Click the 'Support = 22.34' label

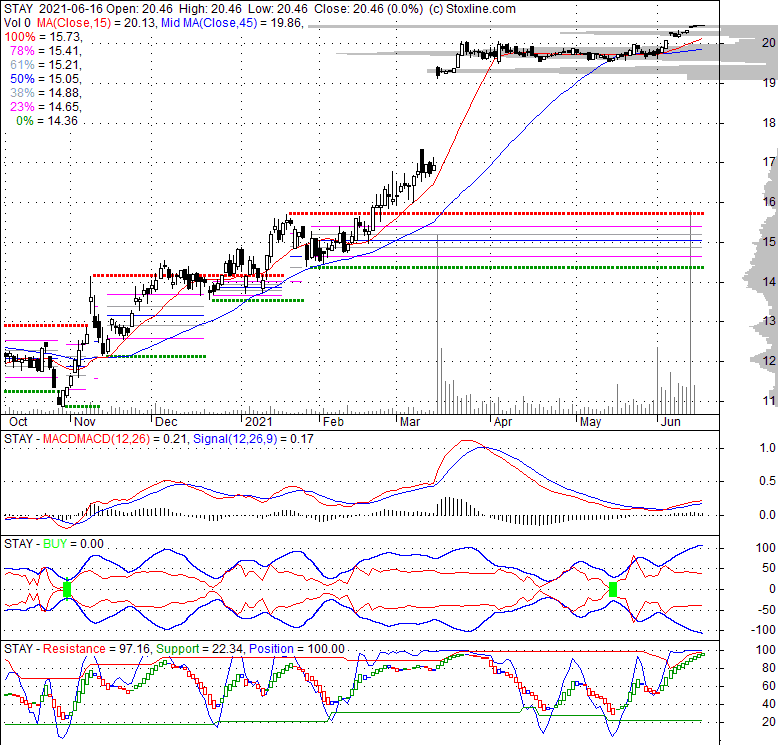click(199, 649)
